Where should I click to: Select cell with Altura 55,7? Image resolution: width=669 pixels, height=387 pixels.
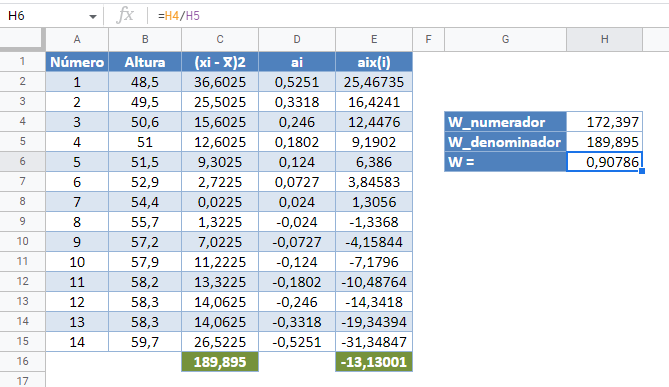point(145,222)
